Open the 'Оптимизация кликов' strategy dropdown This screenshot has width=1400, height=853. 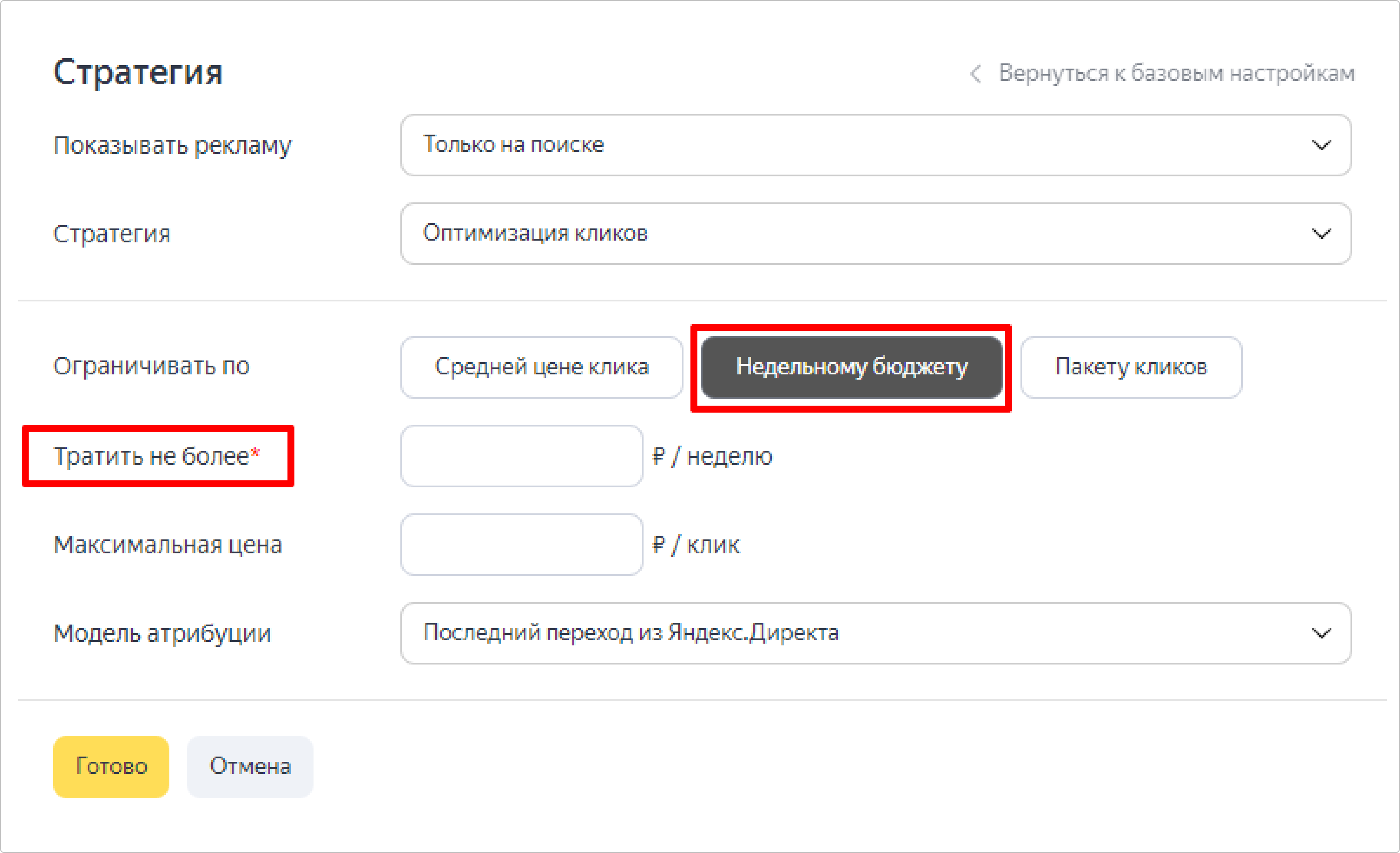click(x=875, y=234)
